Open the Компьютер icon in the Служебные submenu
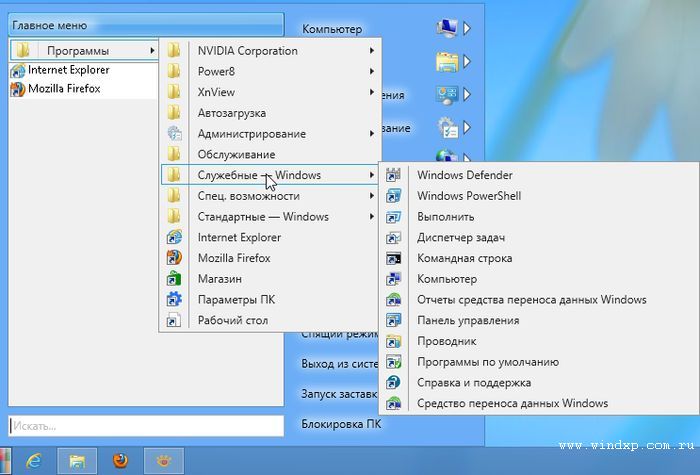This screenshot has height=475, width=700. pos(393,279)
